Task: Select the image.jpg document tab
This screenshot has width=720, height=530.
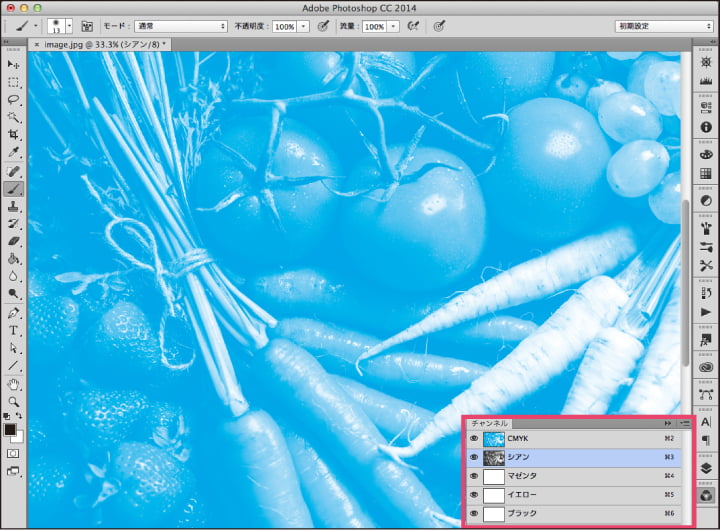Action: click(98, 45)
